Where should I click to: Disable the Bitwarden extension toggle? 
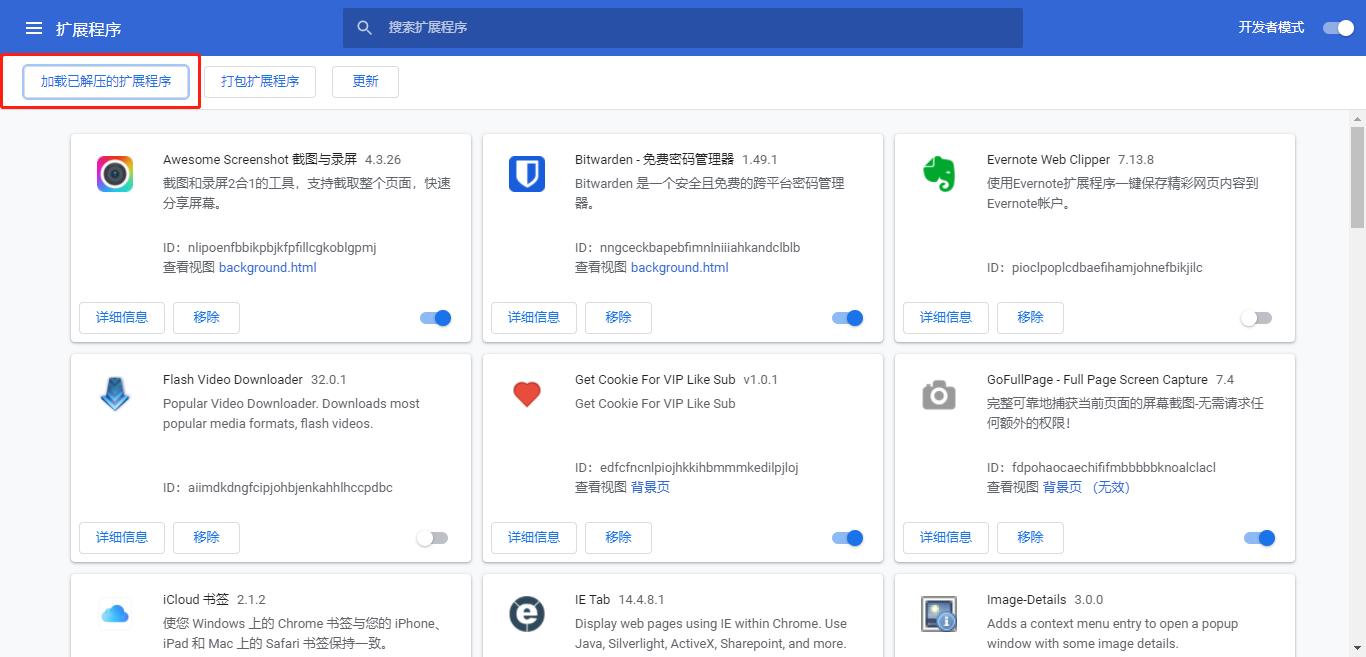[x=846, y=317]
